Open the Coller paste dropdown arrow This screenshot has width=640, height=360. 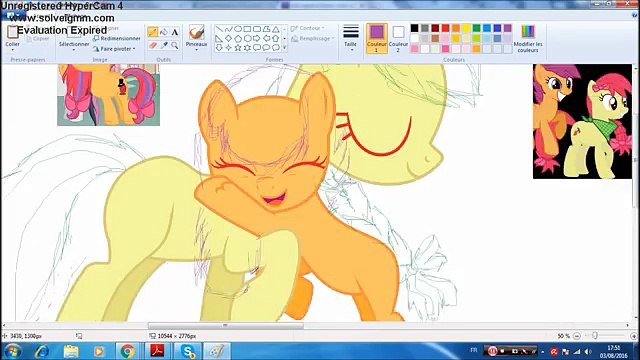pos(12,50)
